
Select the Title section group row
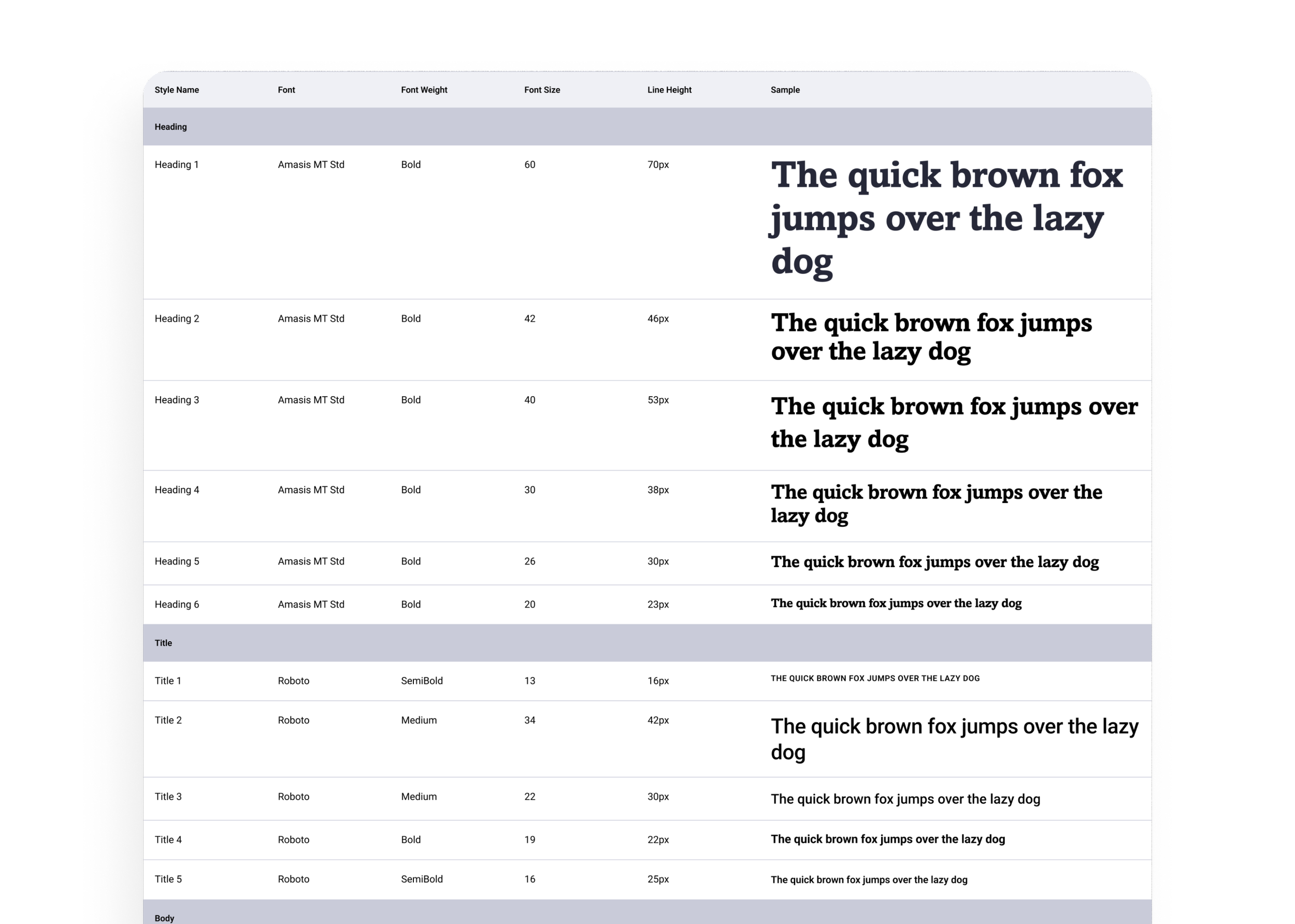(x=163, y=643)
